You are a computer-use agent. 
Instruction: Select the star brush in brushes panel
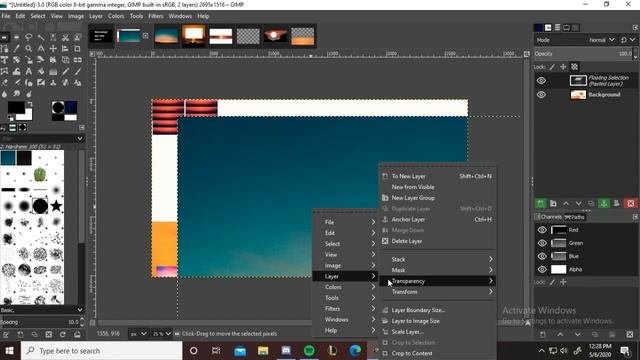pos(56,206)
